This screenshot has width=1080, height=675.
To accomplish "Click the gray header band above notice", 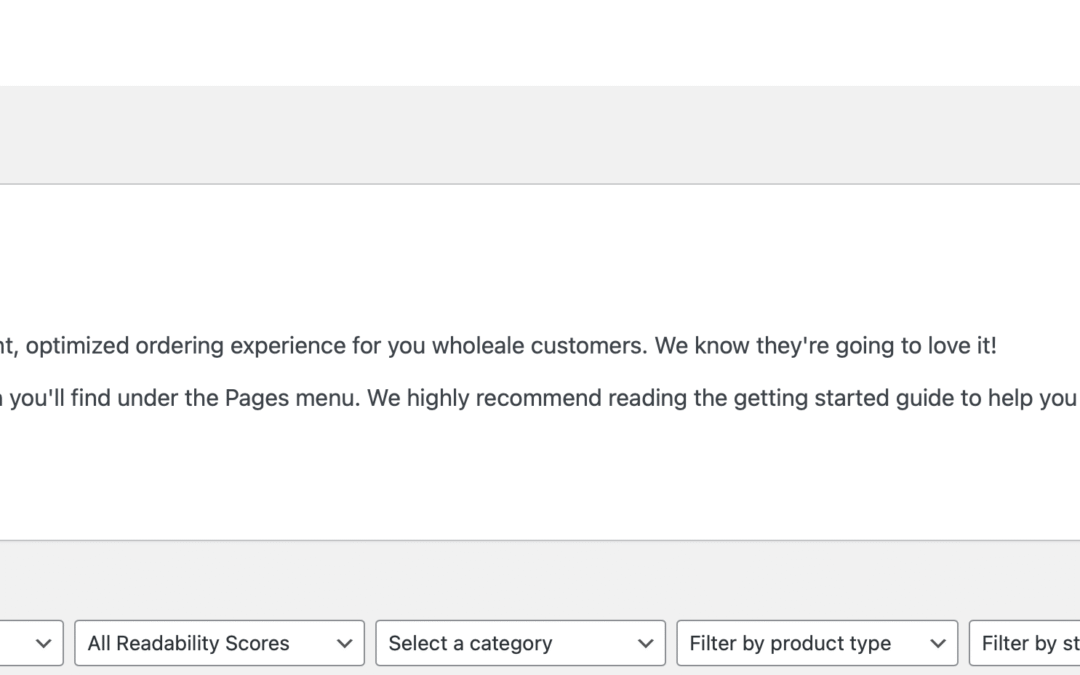I will [540, 134].
